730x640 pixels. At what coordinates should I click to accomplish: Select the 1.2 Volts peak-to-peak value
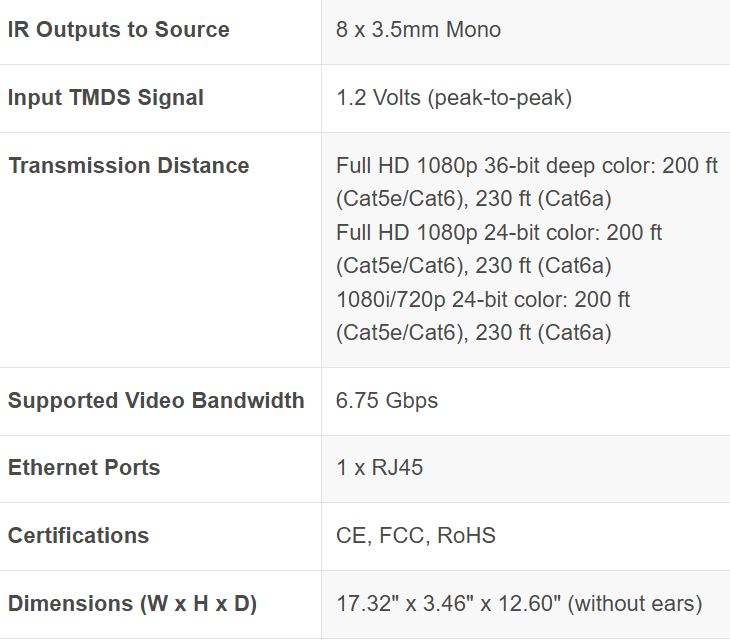pos(454,98)
